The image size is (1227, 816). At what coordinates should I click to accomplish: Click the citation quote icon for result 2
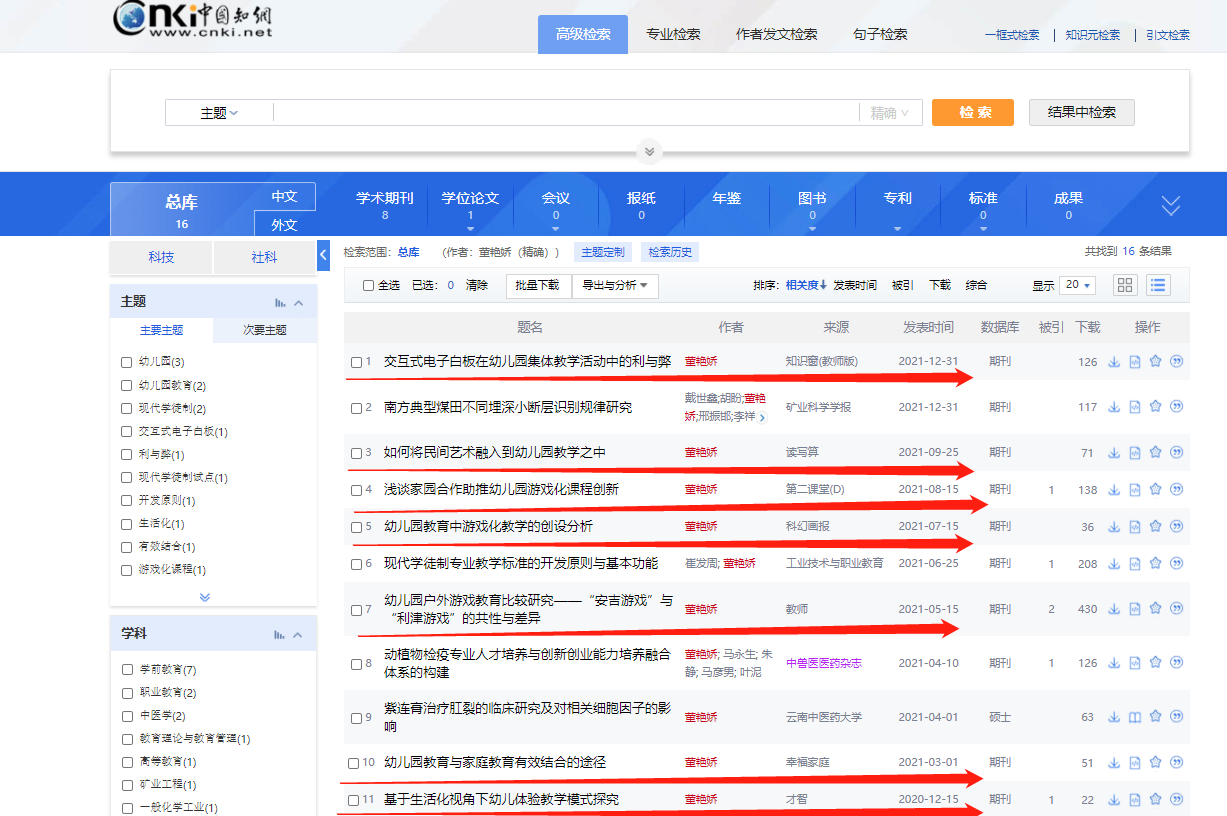tap(1176, 407)
